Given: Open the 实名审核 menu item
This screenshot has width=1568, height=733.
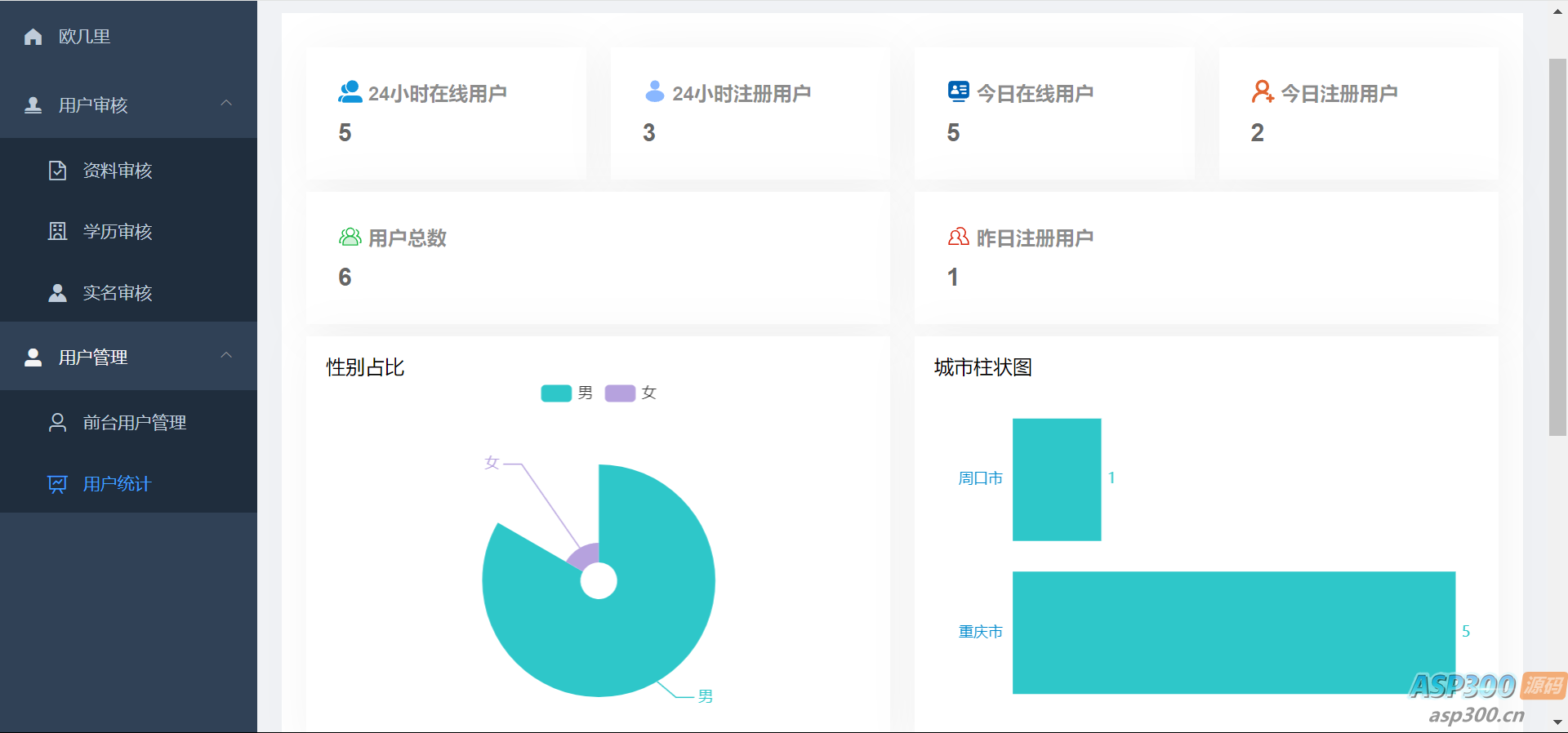Looking at the screenshot, I should (118, 293).
